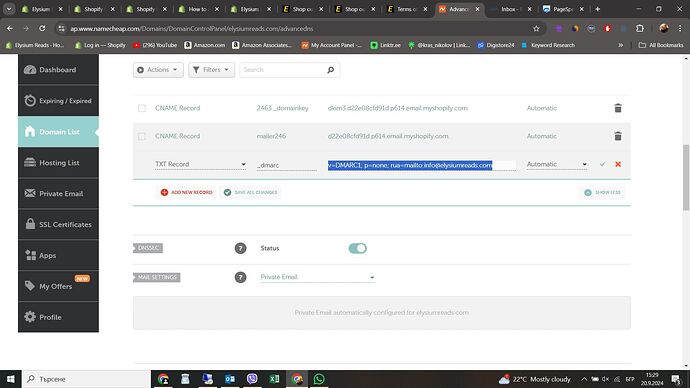
Task: Click the page vertical scrollbar
Action: click(x=686, y=178)
